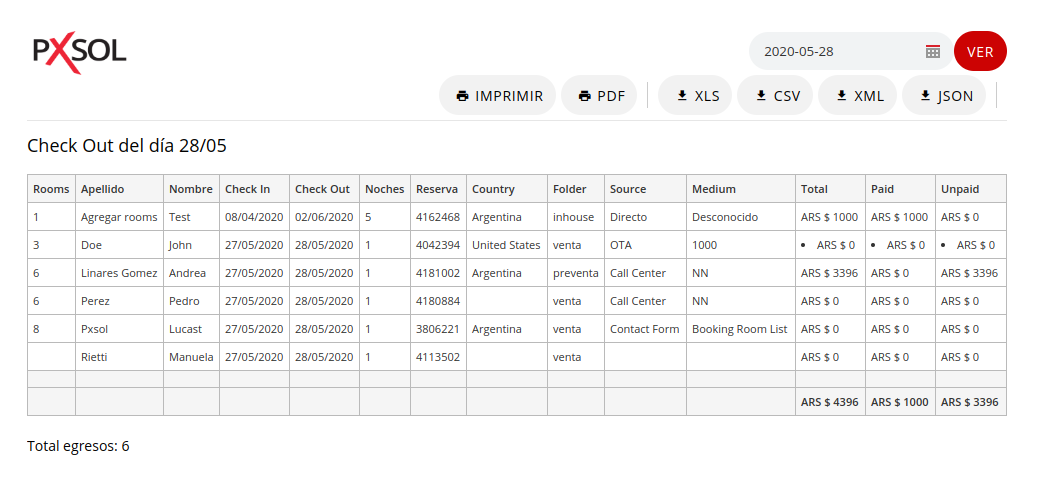This screenshot has height=485, width=1042.
Task: Click the date field showing 2020-05-28
Action: click(x=851, y=51)
